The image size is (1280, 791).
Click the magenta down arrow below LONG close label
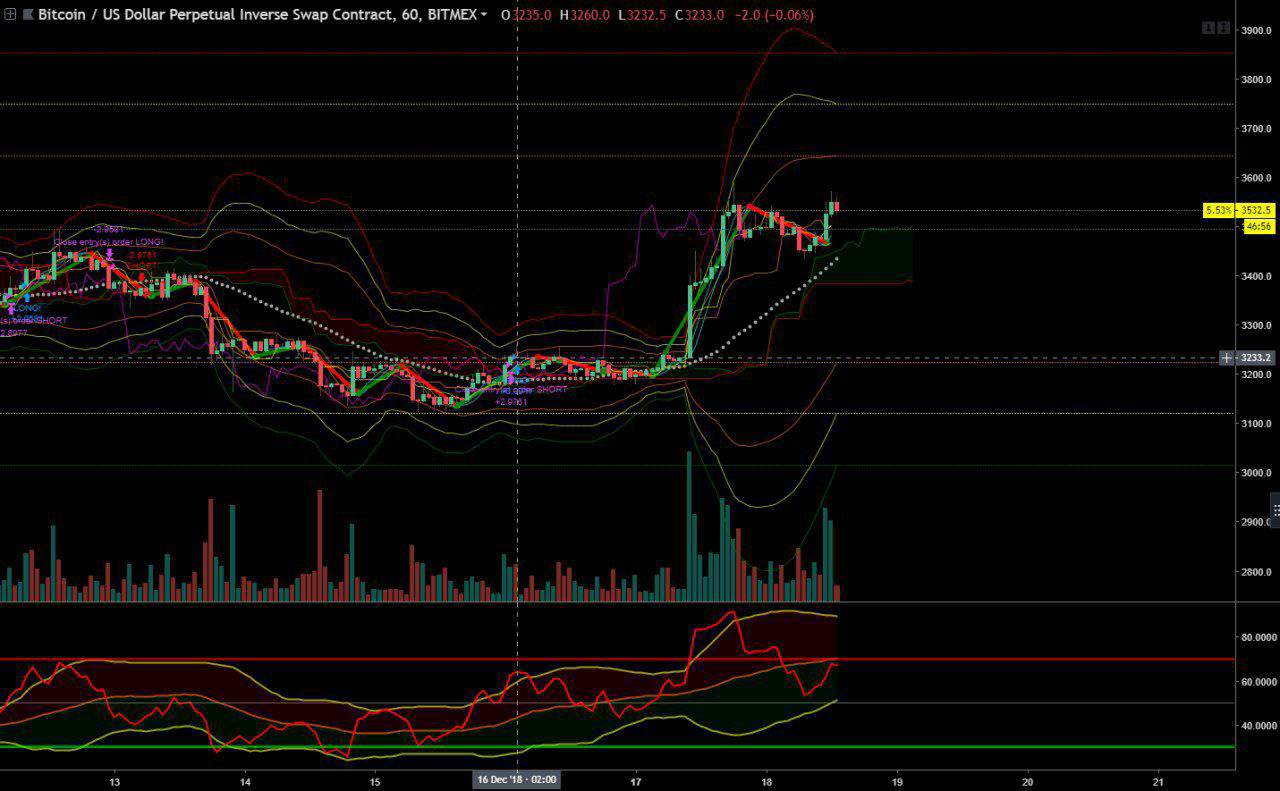109,255
